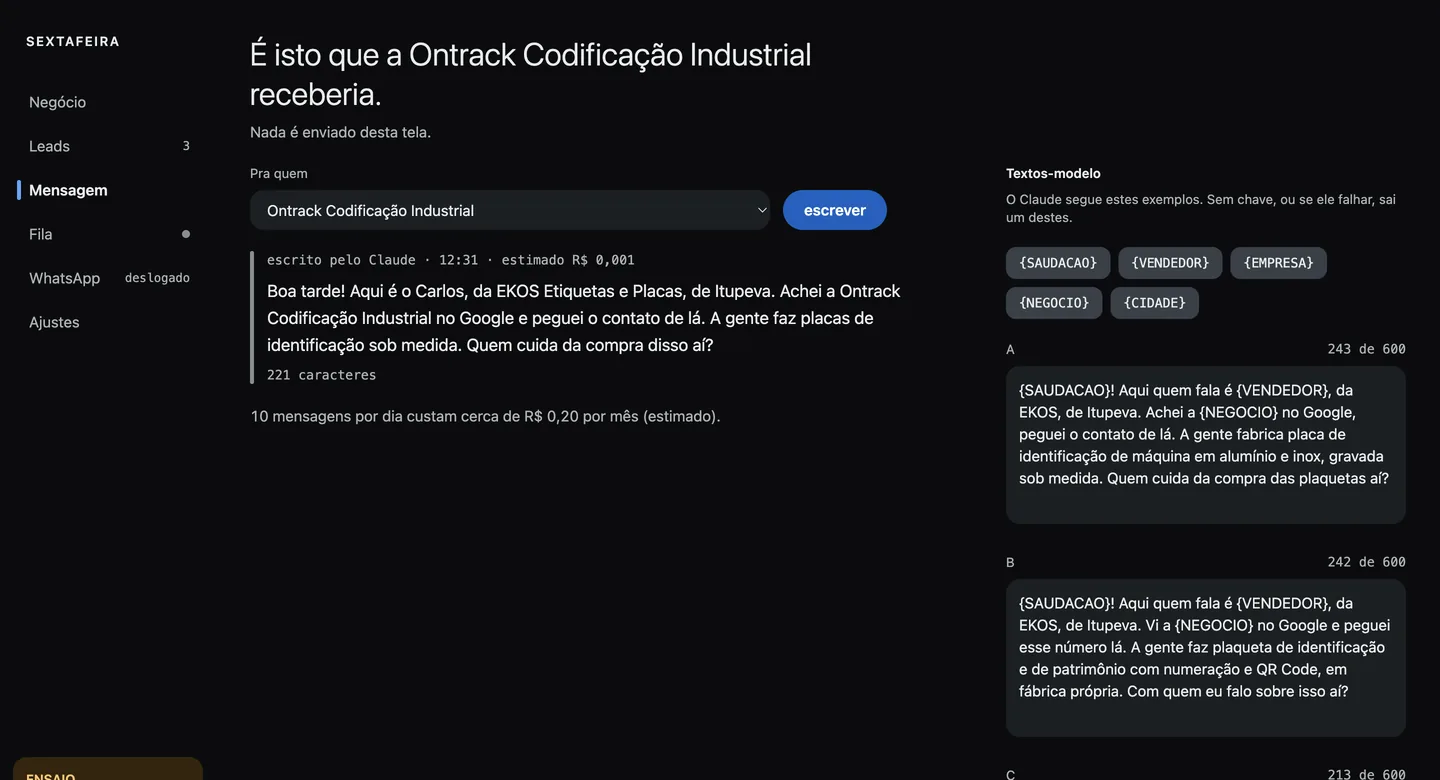1440x780 pixels.
Task: Insert the {NEGOCIO} placeholder chip
Action: [1054, 303]
